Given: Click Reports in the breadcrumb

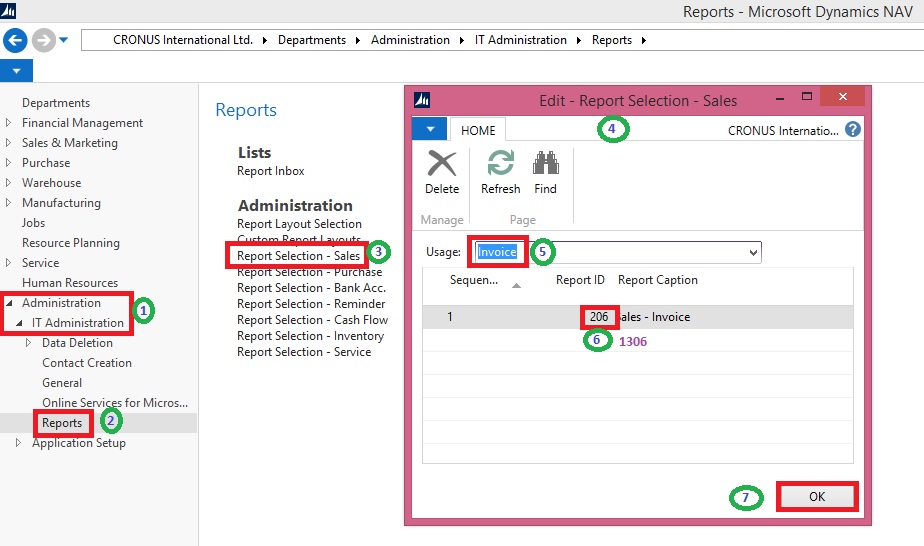Looking at the screenshot, I should click(x=612, y=40).
